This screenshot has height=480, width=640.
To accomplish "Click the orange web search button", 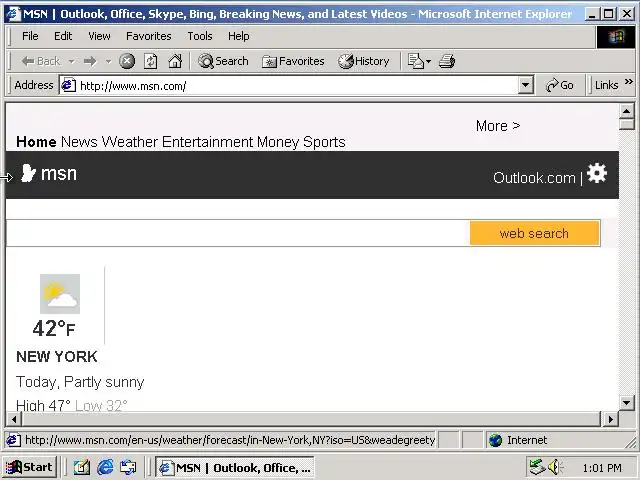I will tap(535, 233).
